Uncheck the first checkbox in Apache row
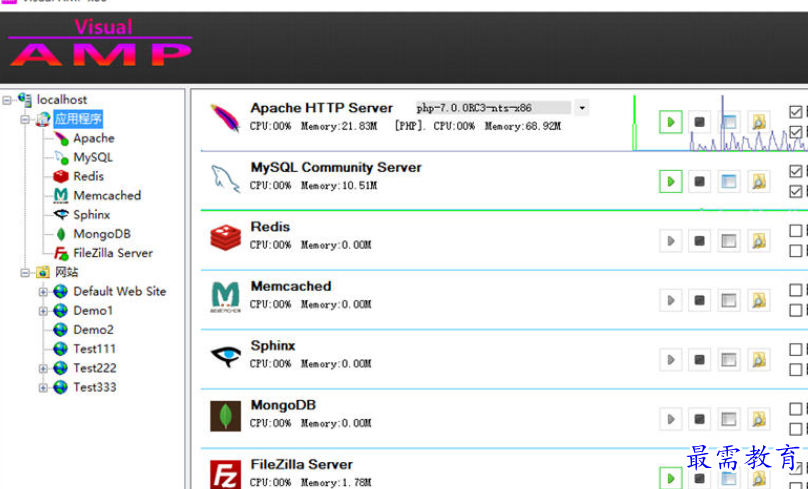 796,112
